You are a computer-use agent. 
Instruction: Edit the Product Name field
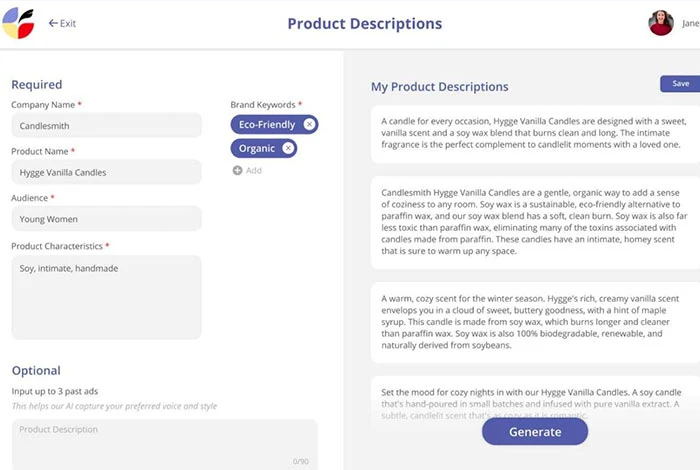106,172
